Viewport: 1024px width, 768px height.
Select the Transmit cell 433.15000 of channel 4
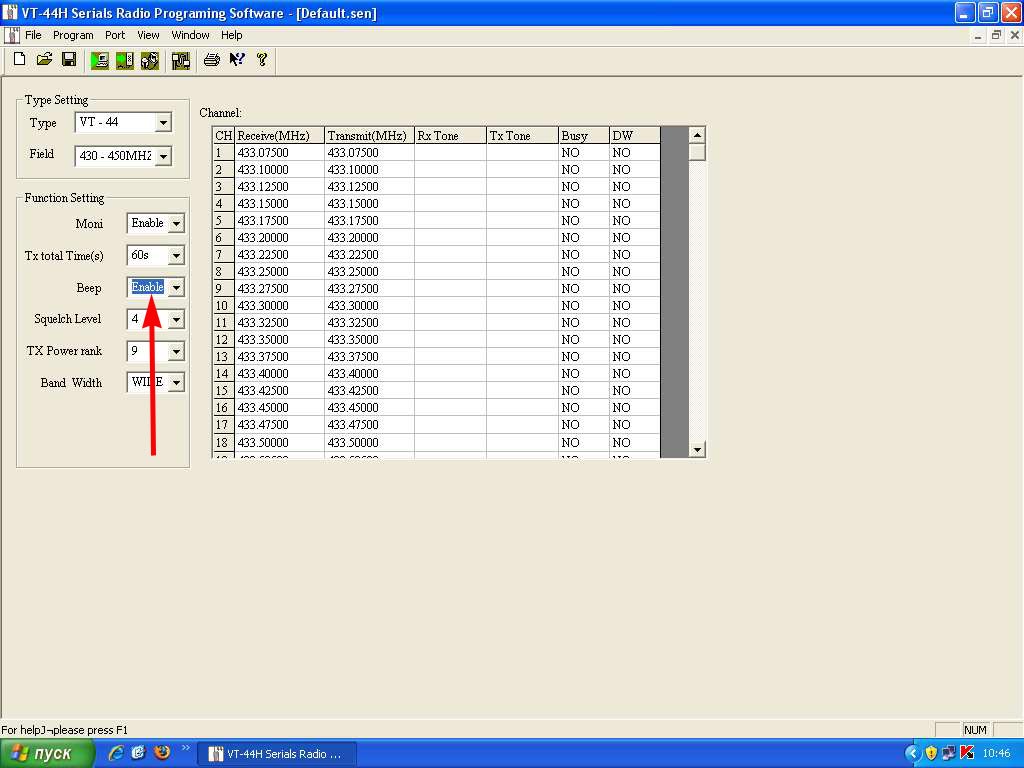click(x=370, y=204)
